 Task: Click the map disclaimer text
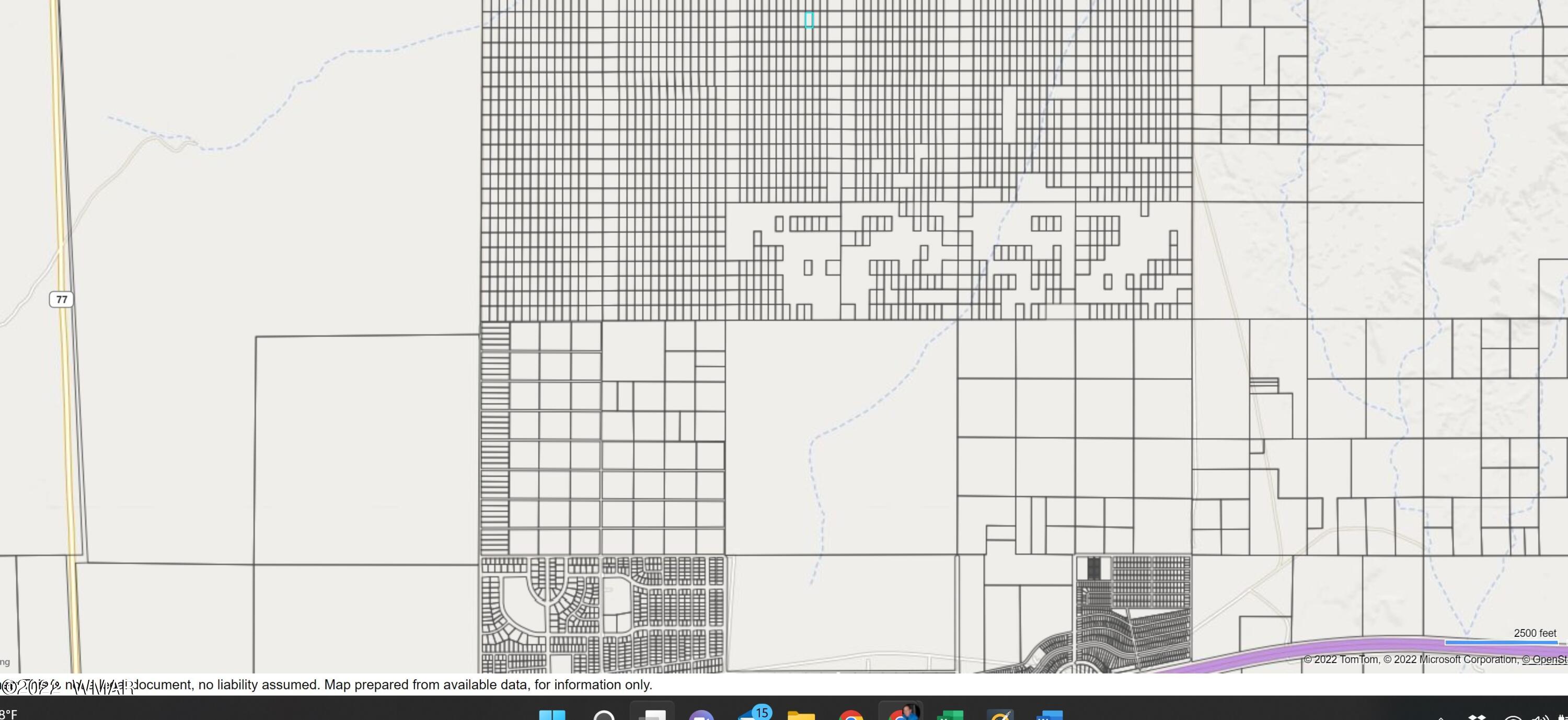coord(389,684)
